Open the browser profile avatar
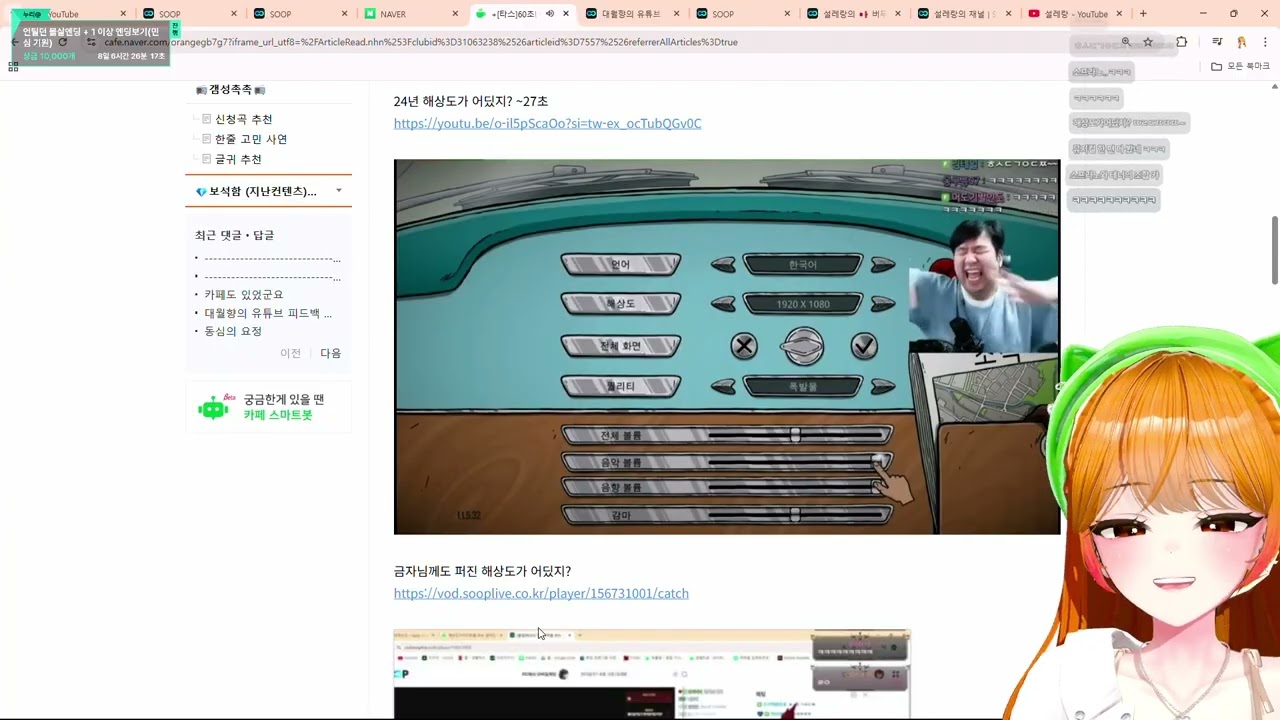 pos(1241,42)
